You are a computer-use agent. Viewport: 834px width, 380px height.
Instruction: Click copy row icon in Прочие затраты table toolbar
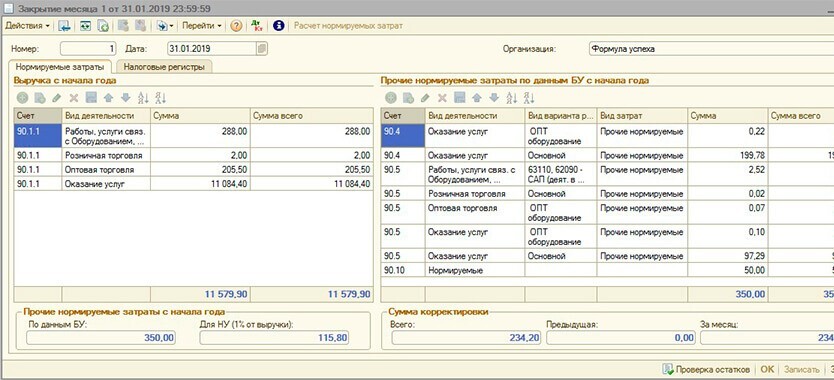click(408, 98)
